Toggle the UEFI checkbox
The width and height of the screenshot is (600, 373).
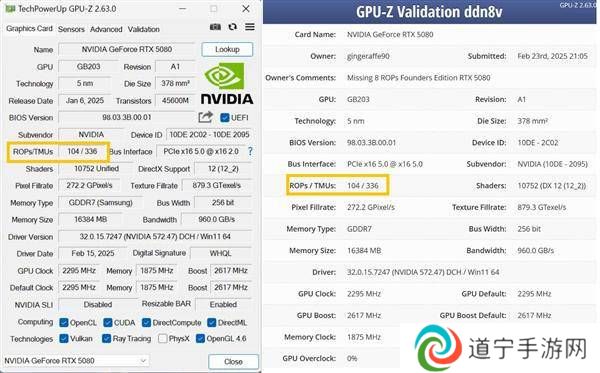[x=225, y=117]
